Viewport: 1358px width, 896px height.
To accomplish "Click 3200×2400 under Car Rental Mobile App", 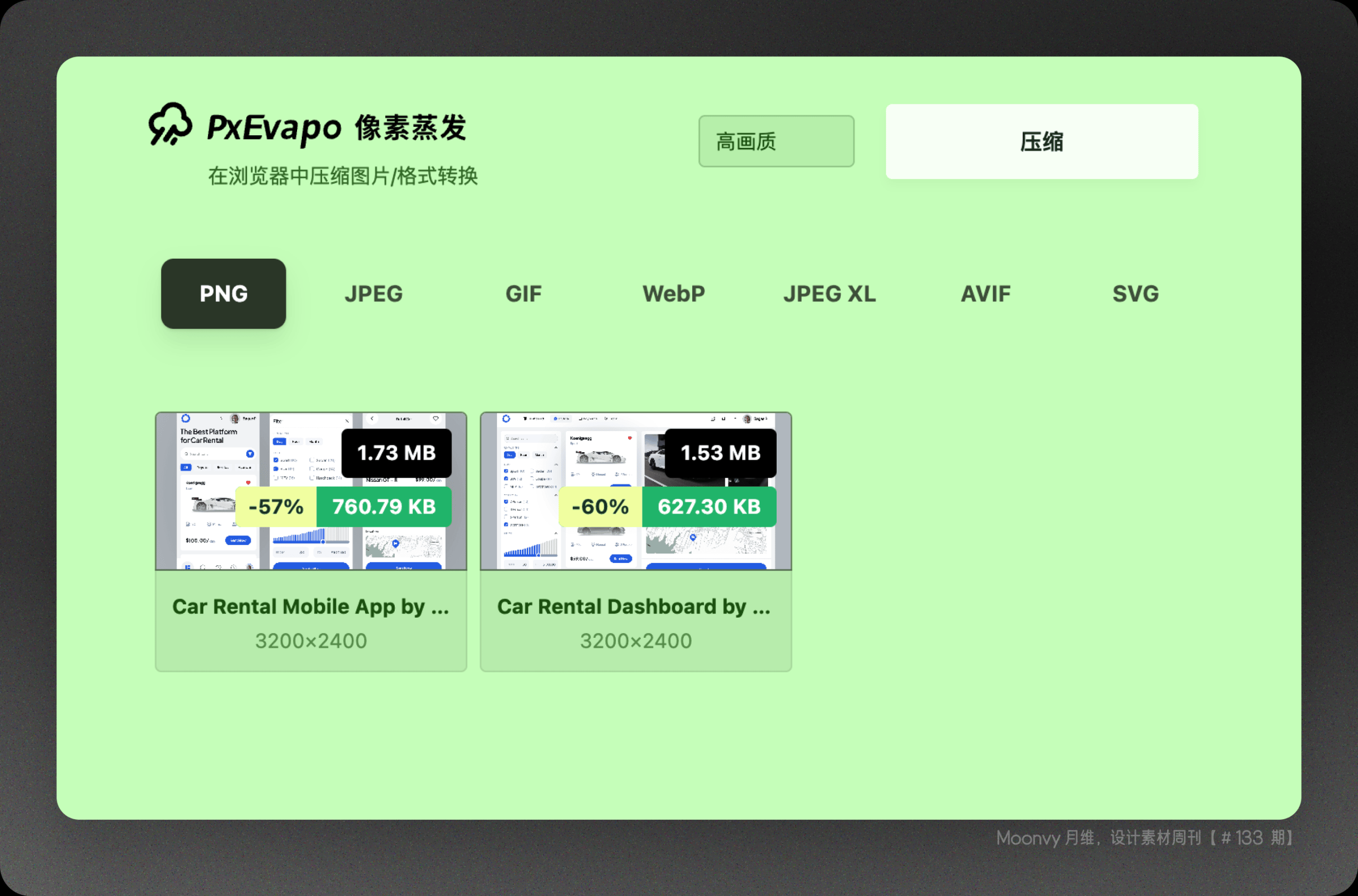I will pyautogui.click(x=311, y=641).
